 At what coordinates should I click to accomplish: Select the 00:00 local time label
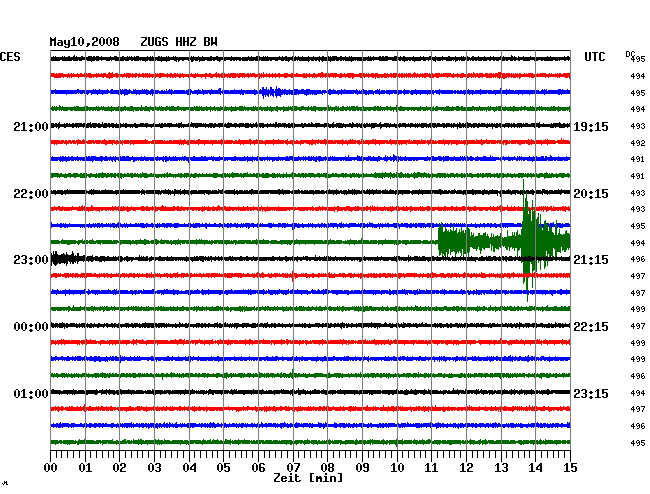click(x=31, y=327)
